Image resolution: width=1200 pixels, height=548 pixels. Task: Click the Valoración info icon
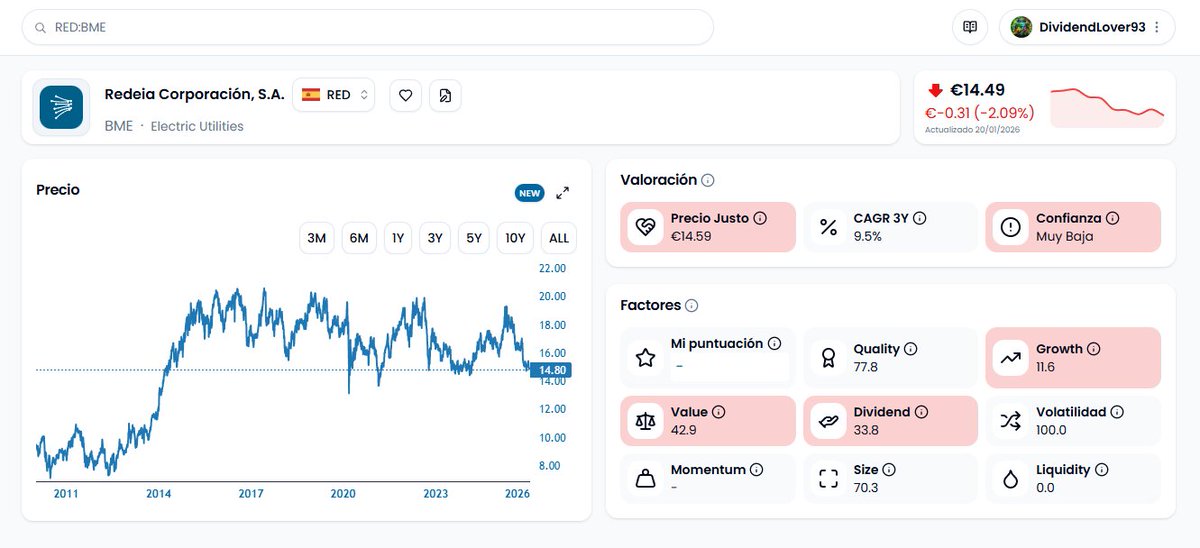708,181
